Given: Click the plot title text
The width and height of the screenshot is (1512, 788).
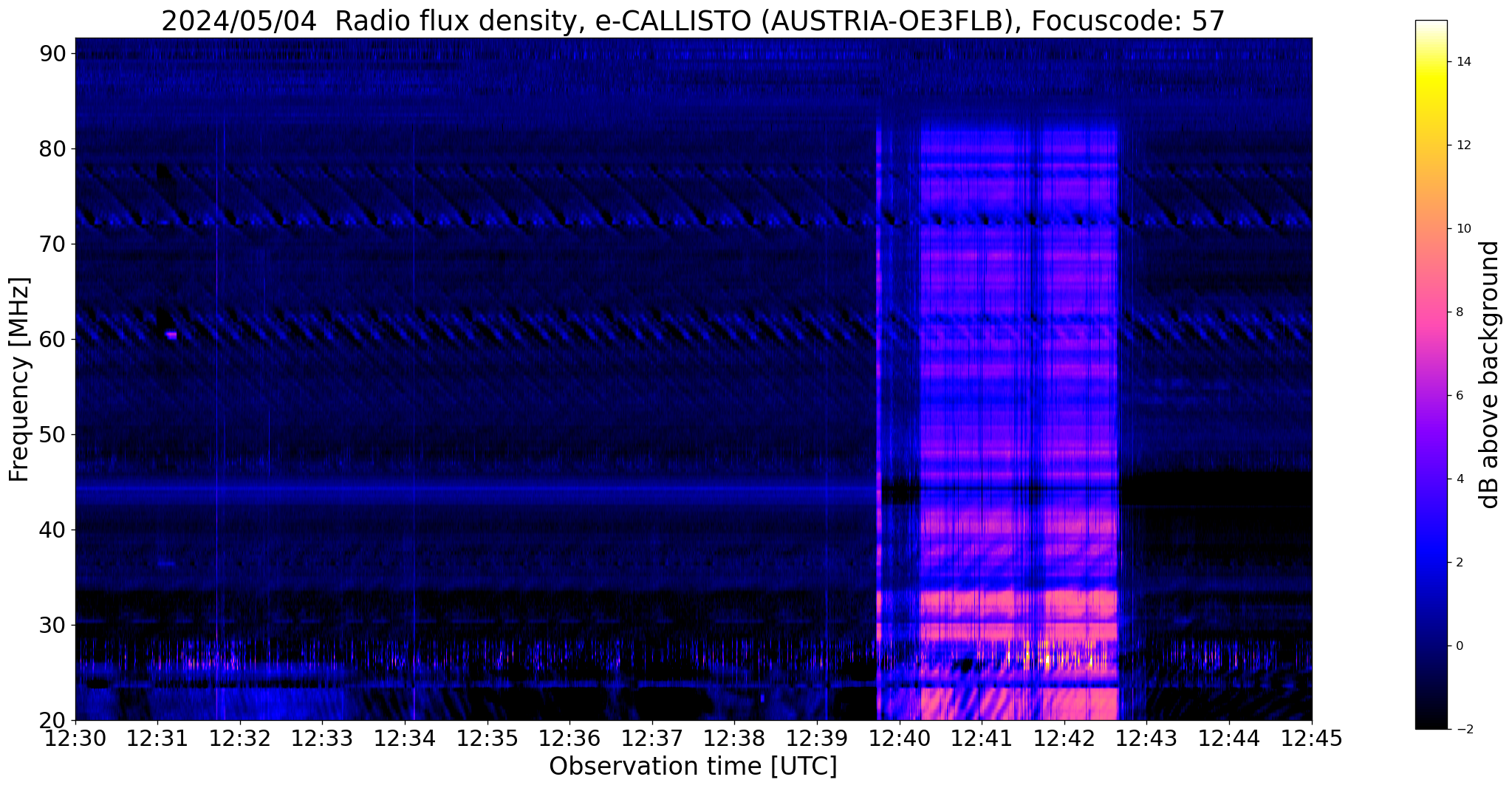Looking at the screenshot, I should tap(693, 21).
